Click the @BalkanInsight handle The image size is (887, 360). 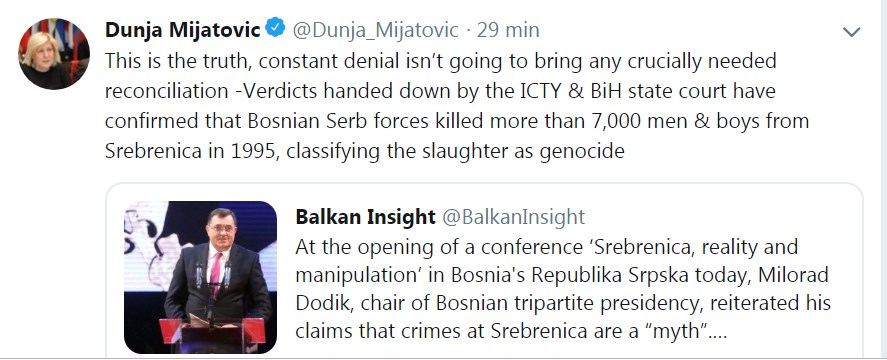click(x=513, y=217)
